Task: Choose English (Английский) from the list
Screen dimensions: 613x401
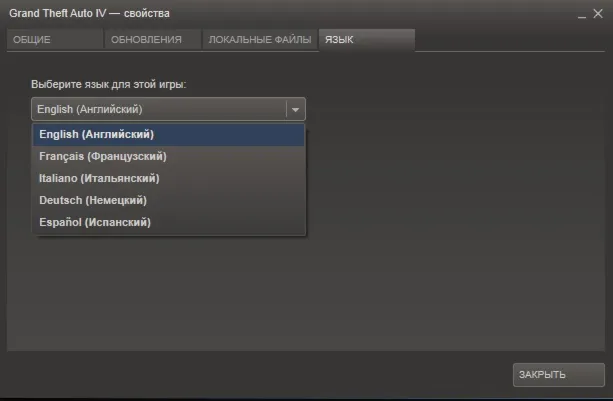Action: (168, 134)
